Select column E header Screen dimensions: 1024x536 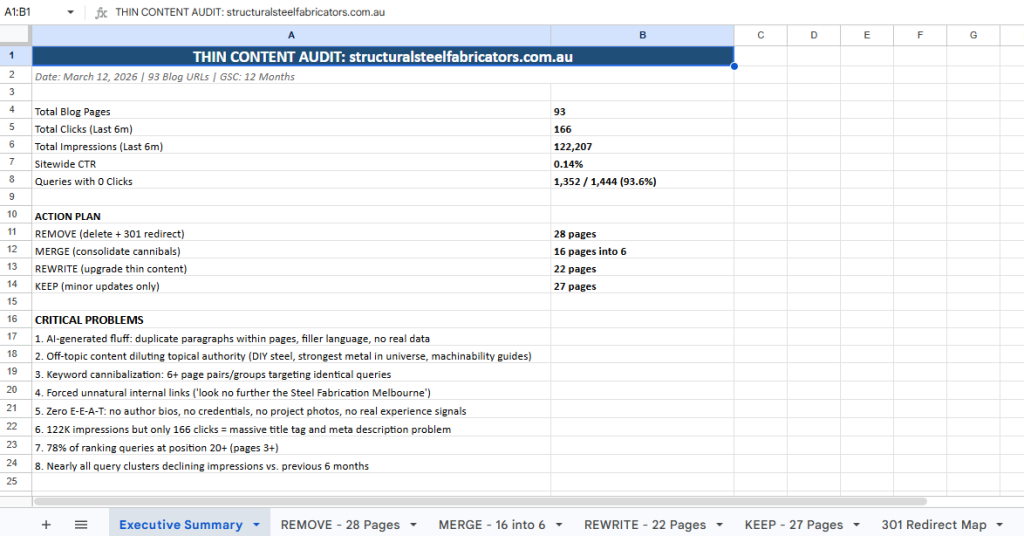coord(867,35)
